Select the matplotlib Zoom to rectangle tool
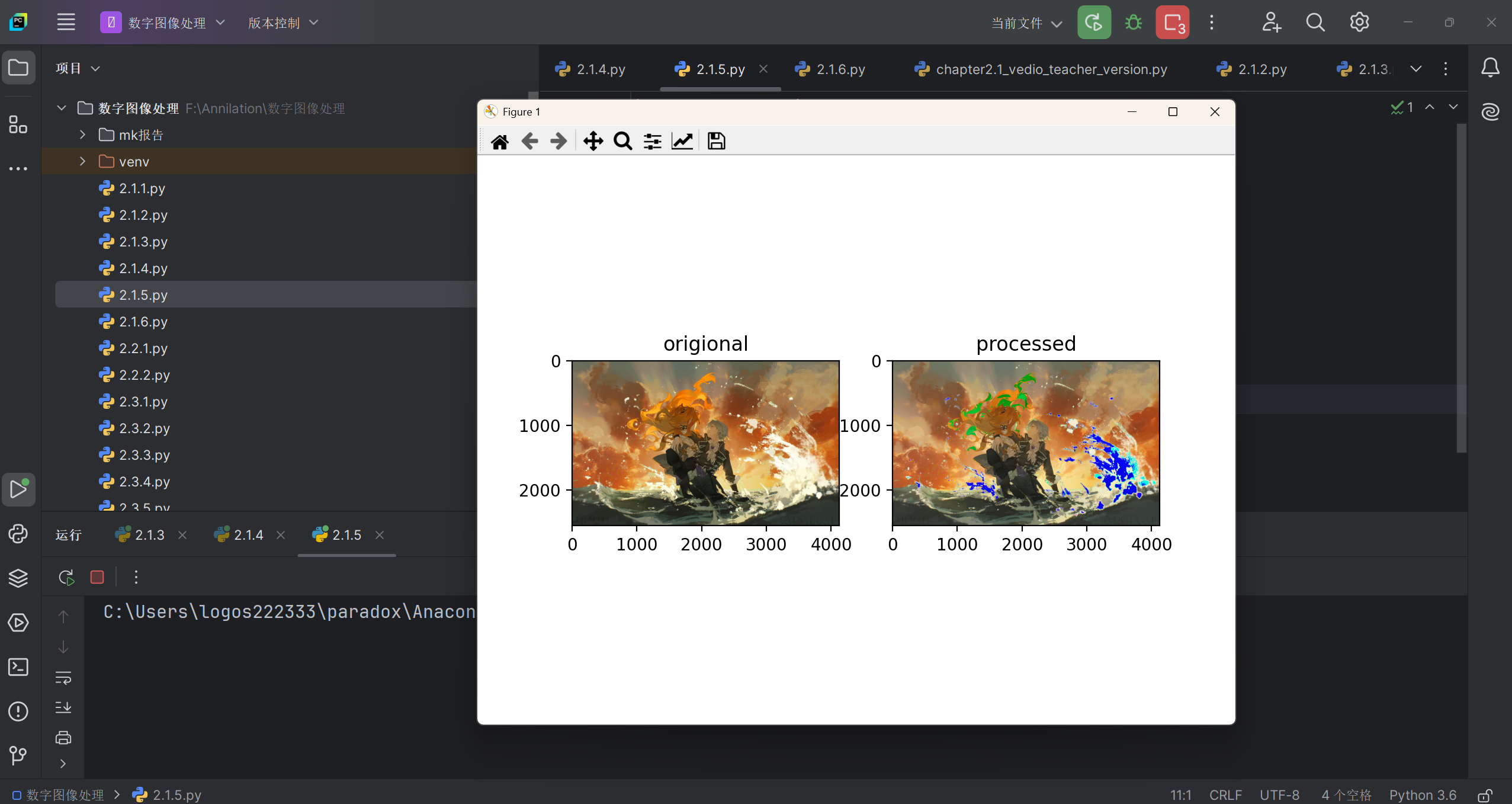 622,141
